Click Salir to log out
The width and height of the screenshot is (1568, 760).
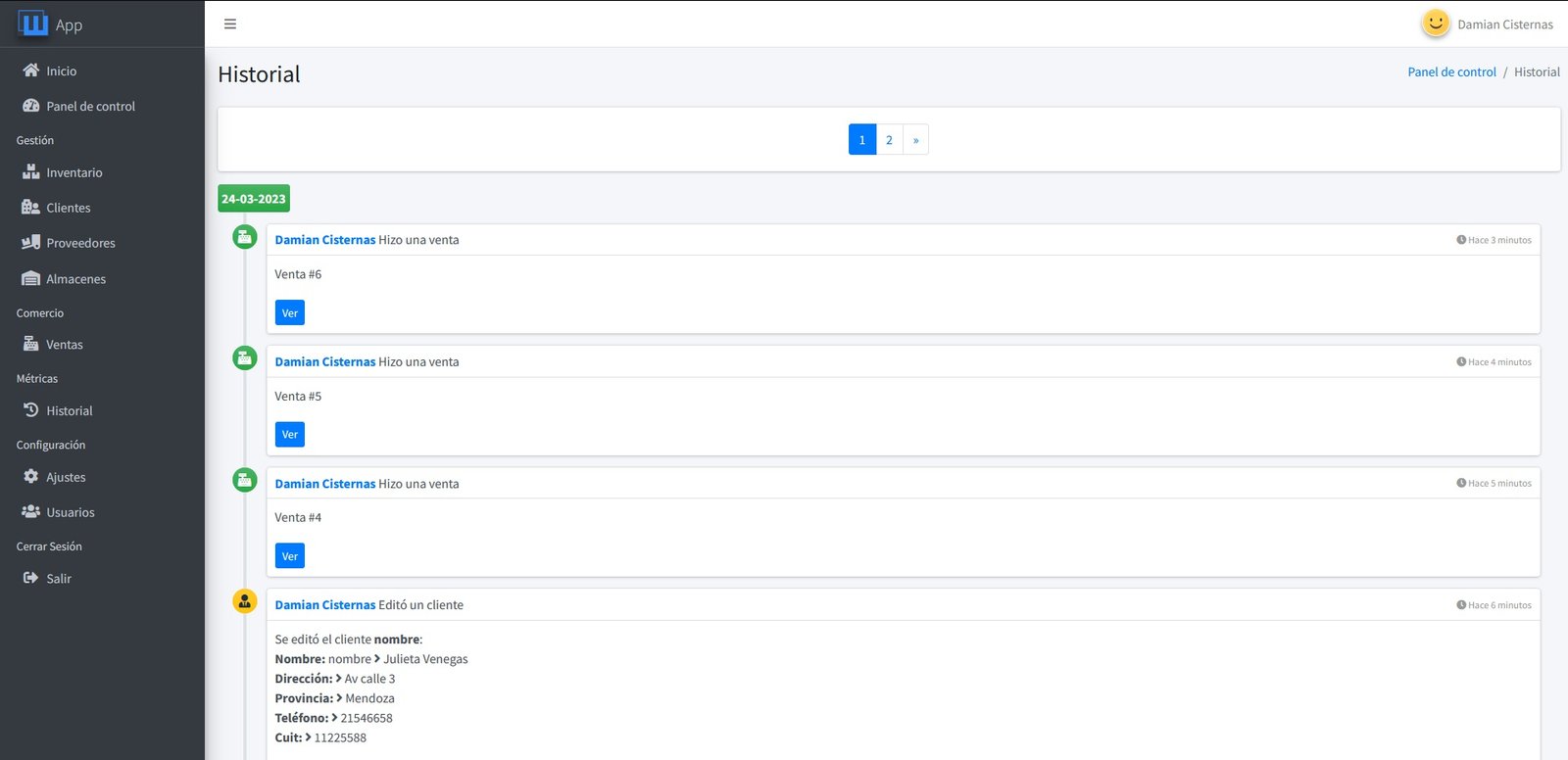point(102,579)
